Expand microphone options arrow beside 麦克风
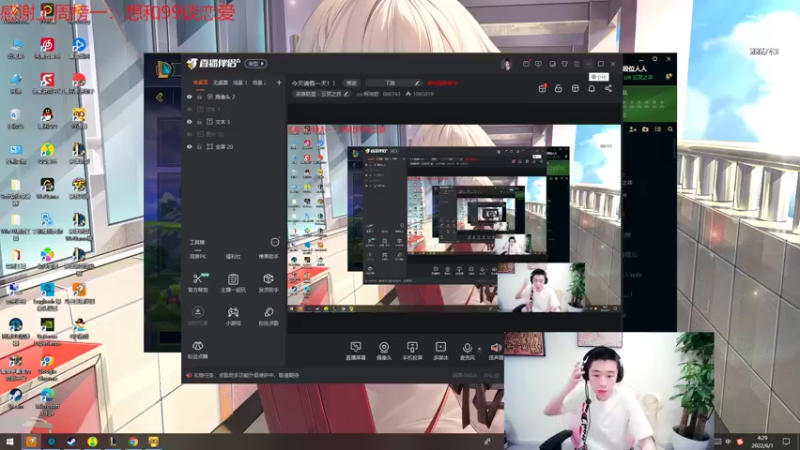The height and width of the screenshot is (450, 800). (x=479, y=349)
